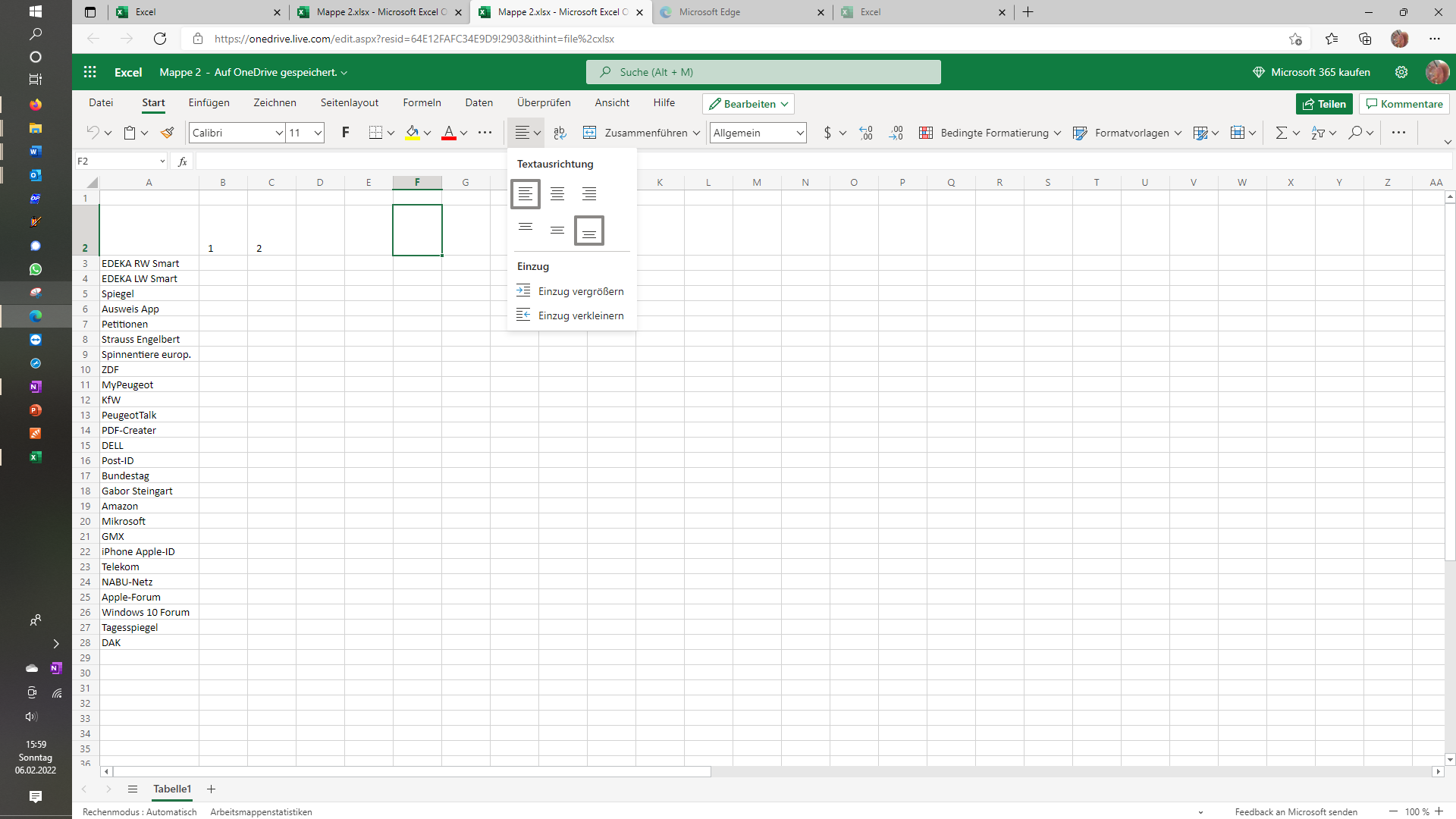Viewport: 1456px width, 819px height.
Task: Click the increase decimal places icon
Action: 866,133
